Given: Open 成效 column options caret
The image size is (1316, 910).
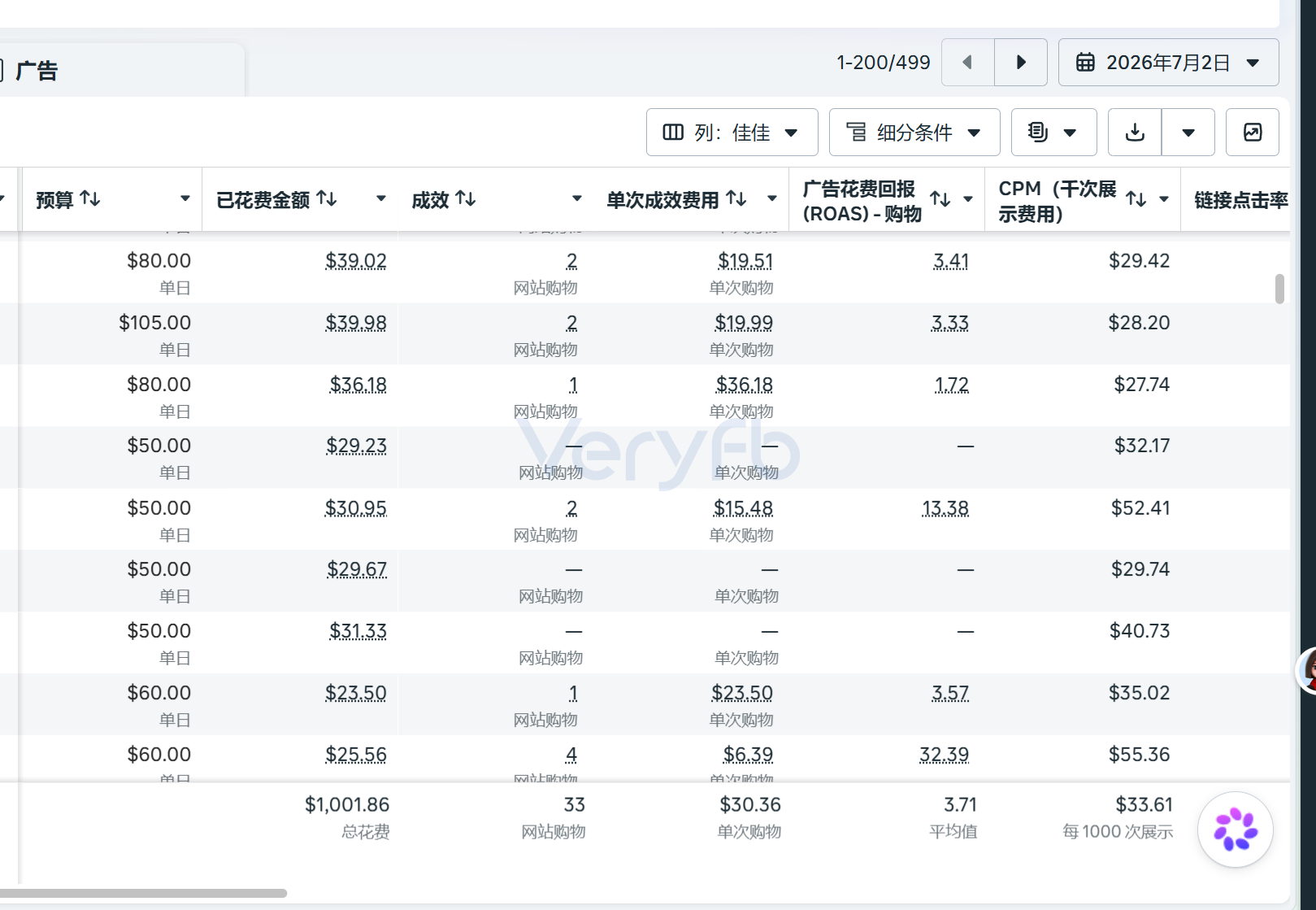Looking at the screenshot, I should tap(577, 198).
